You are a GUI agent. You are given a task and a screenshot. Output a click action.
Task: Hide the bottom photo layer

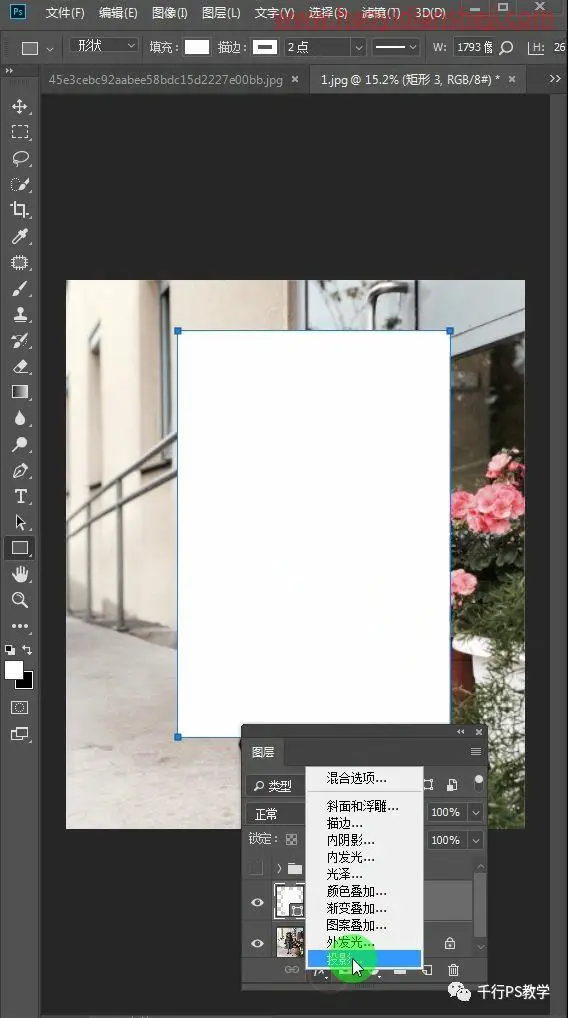point(257,943)
